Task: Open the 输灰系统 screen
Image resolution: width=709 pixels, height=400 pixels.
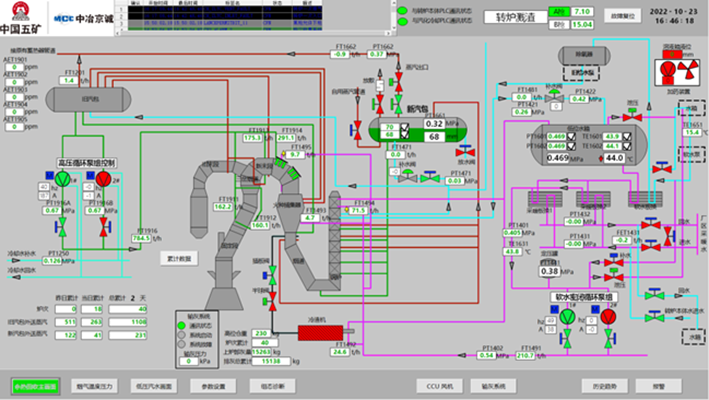Action: point(493,386)
